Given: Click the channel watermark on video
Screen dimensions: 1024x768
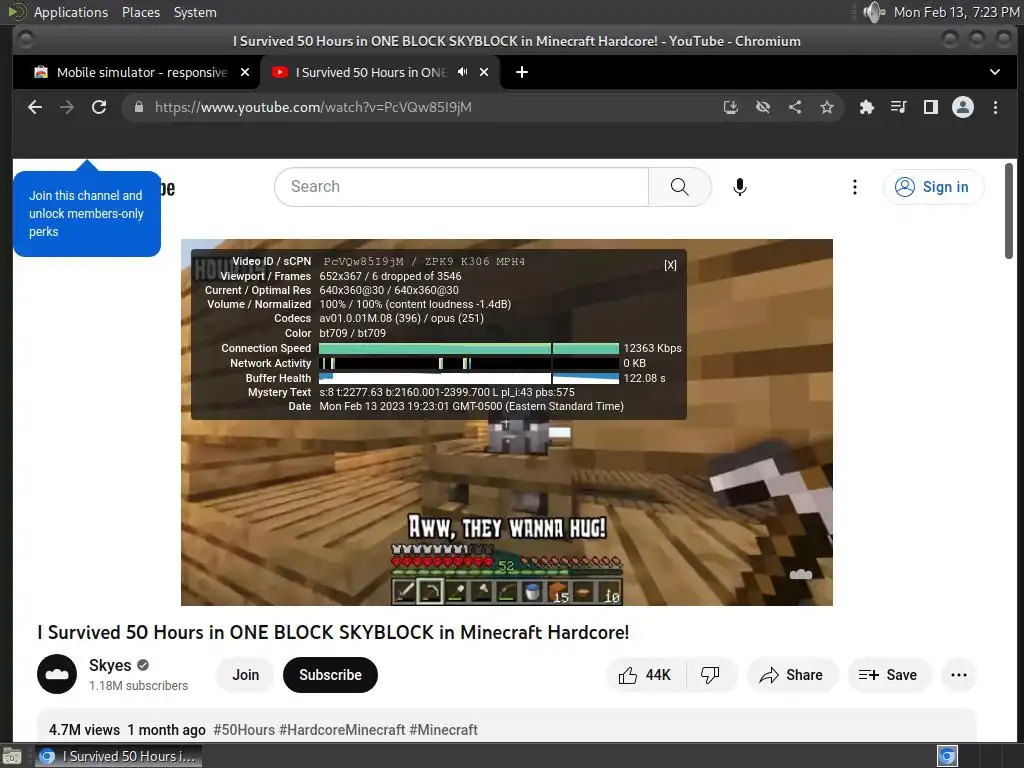Looking at the screenshot, I should point(801,575).
